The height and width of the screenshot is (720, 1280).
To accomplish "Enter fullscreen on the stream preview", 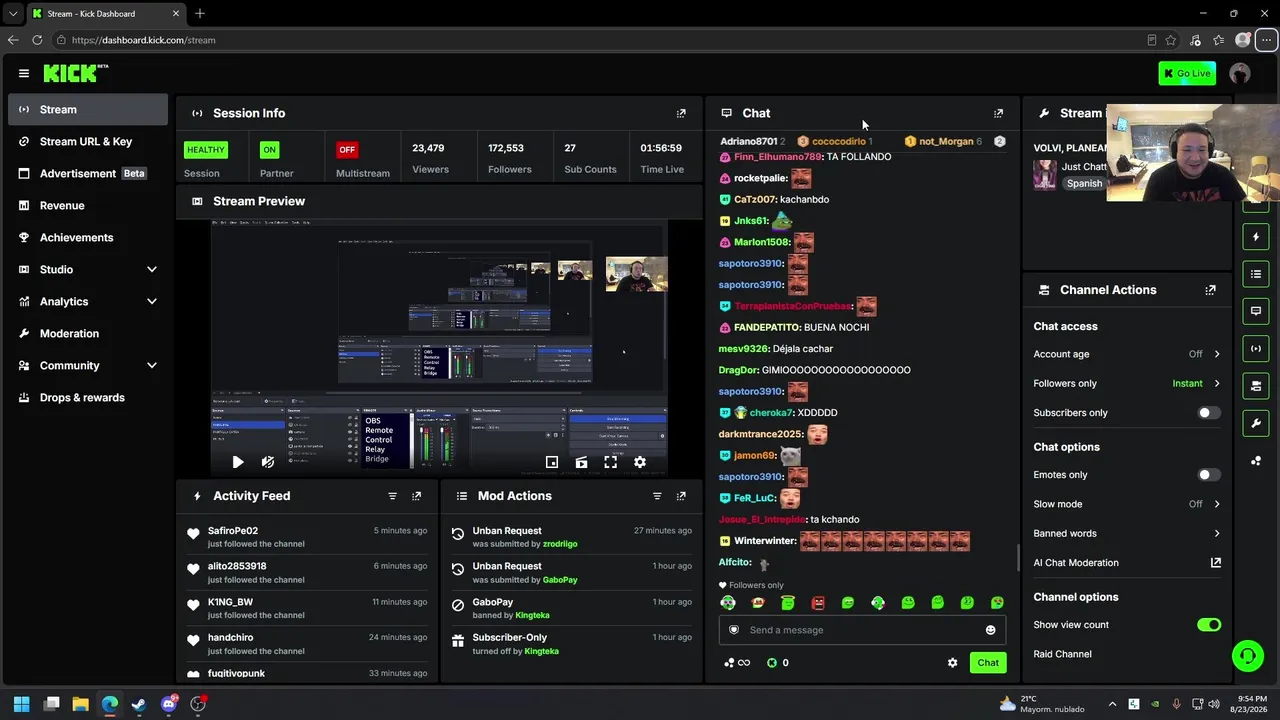I will tap(610, 462).
